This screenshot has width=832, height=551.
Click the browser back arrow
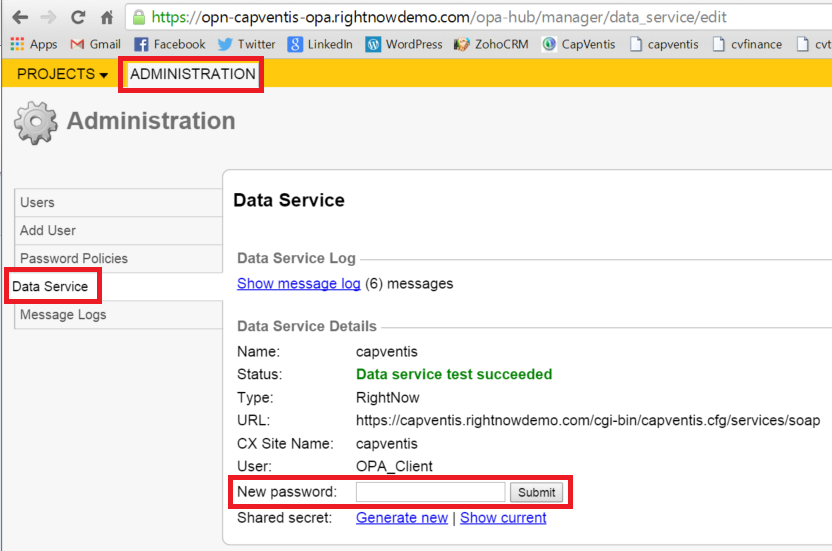pyautogui.click(x=19, y=17)
